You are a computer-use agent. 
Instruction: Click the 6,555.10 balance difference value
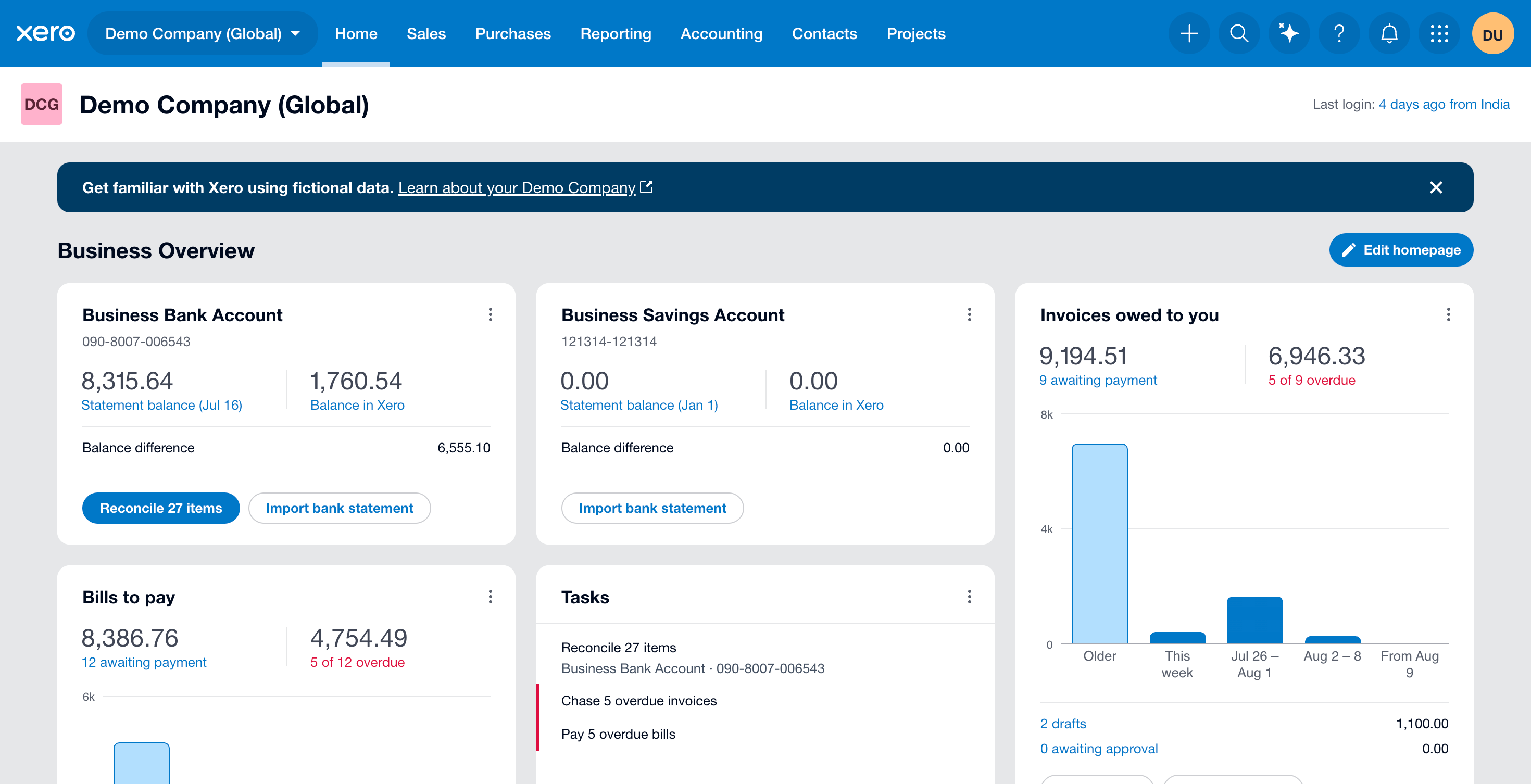(463, 448)
